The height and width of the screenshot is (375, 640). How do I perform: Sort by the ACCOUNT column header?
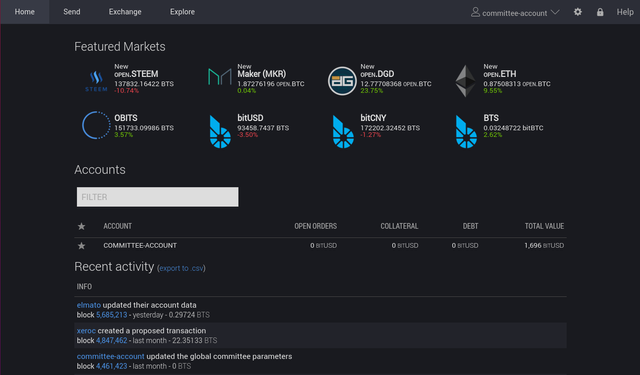coord(118,226)
